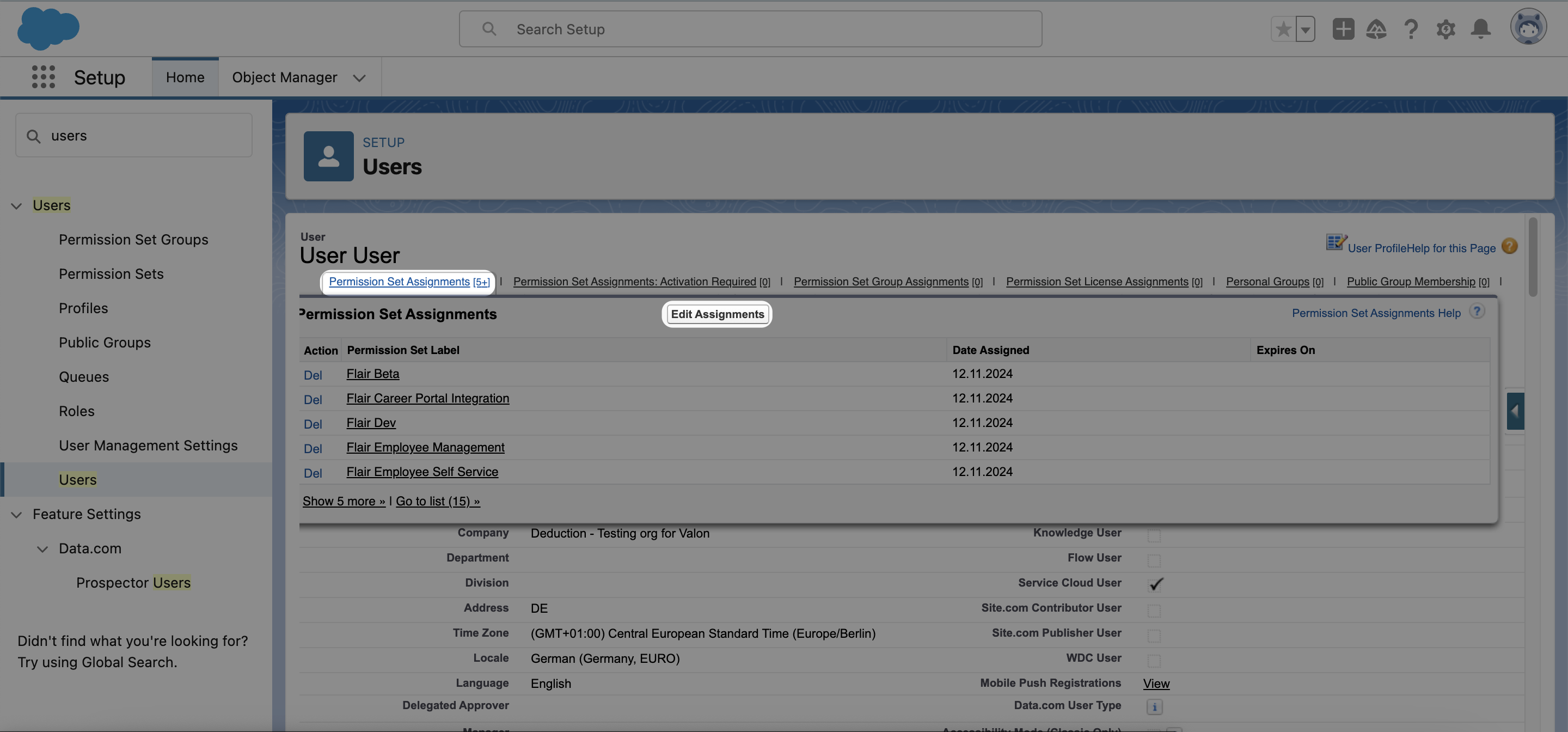Expand the Object Manager dropdown chevron

tap(359, 78)
